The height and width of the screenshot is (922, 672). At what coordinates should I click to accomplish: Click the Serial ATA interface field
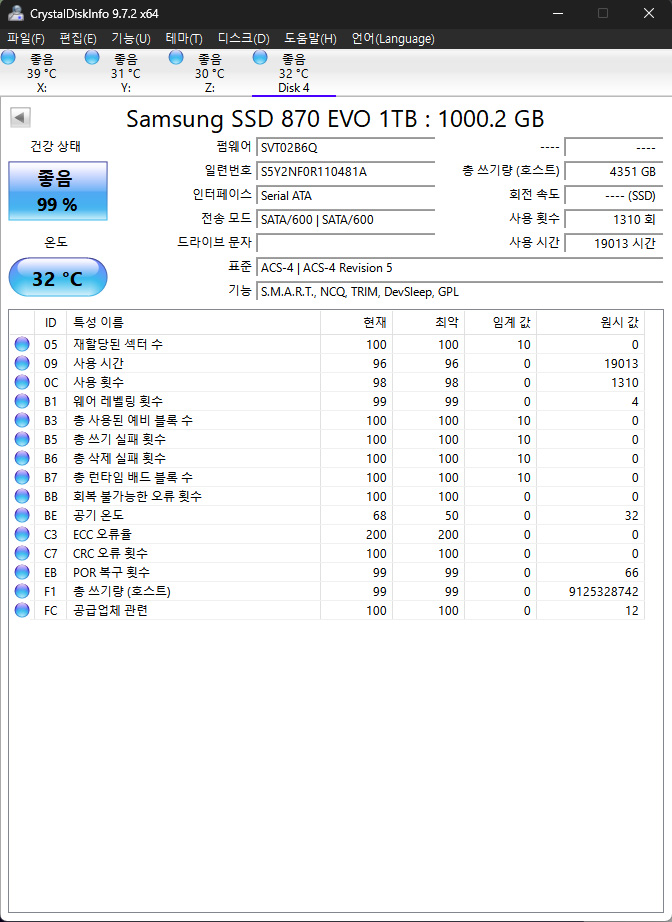click(x=346, y=195)
